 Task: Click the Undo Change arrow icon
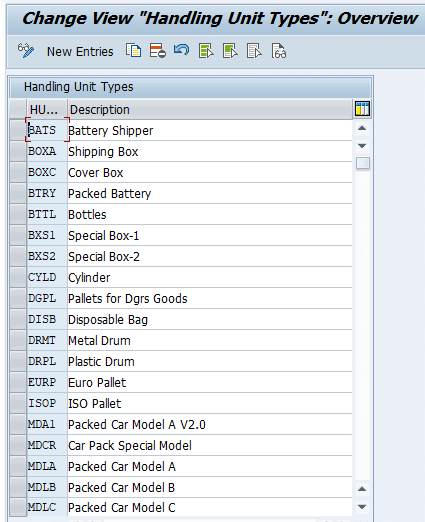click(x=181, y=50)
